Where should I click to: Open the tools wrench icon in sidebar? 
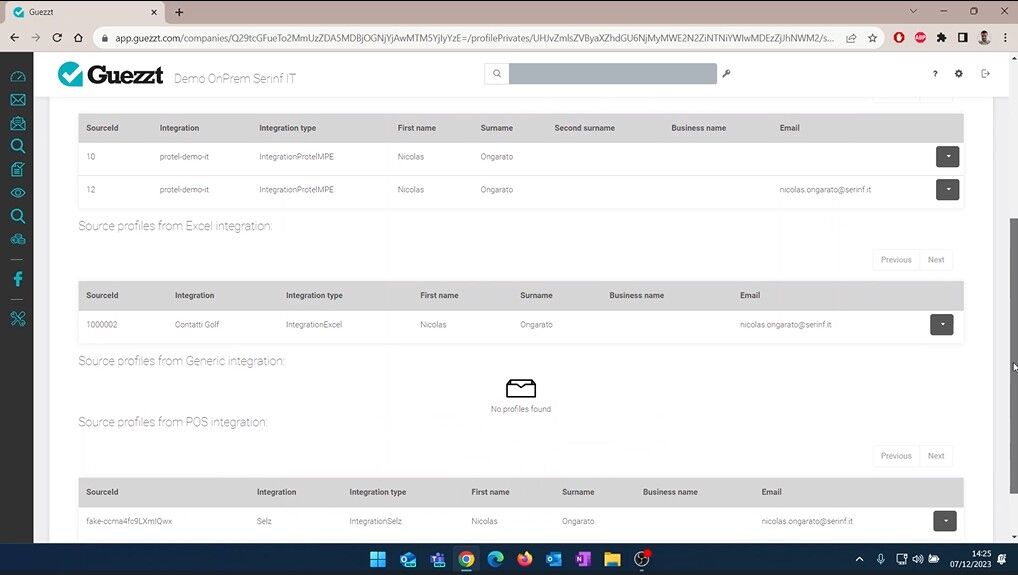coord(17,319)
